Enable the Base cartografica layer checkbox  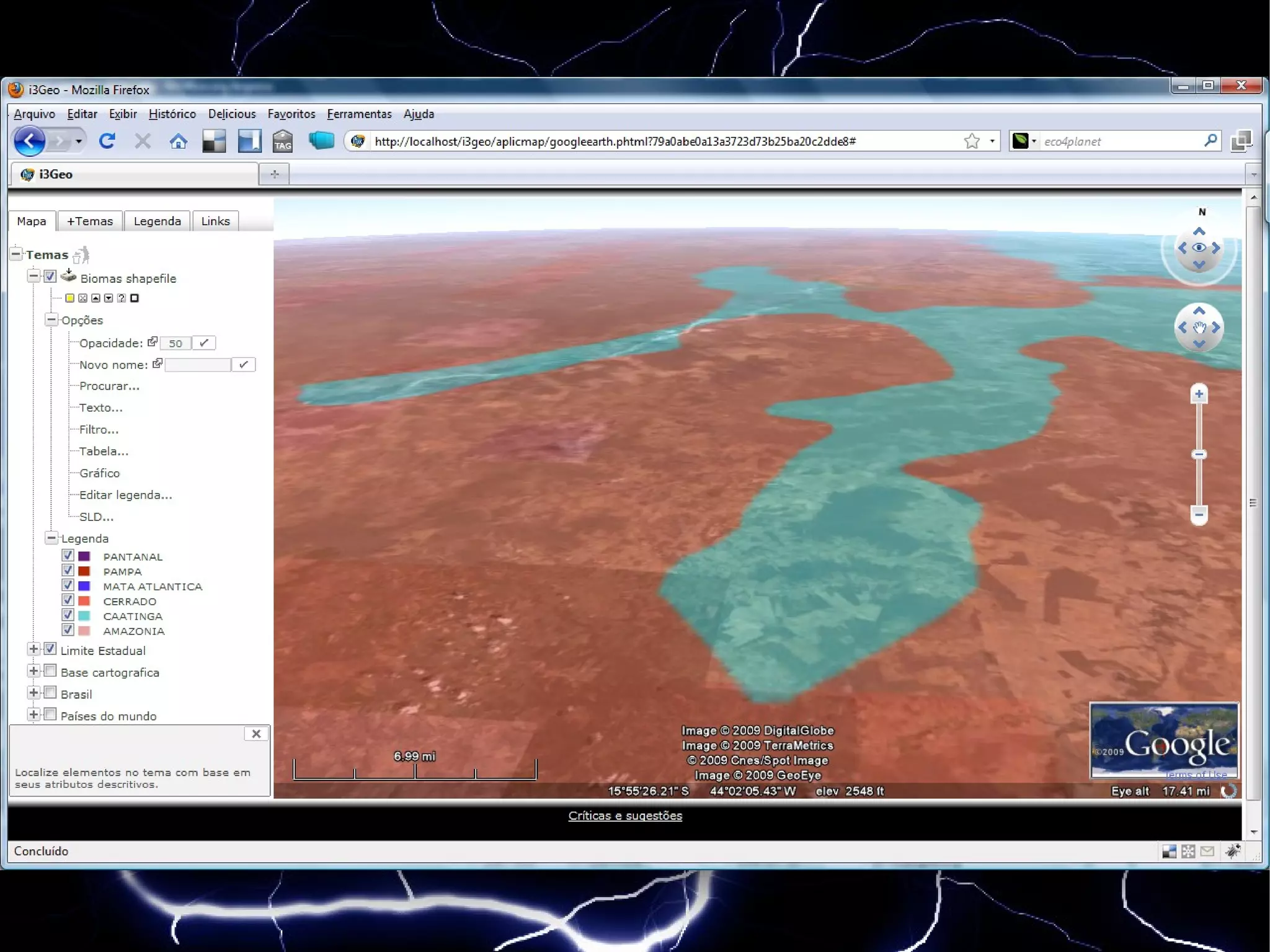50,671
